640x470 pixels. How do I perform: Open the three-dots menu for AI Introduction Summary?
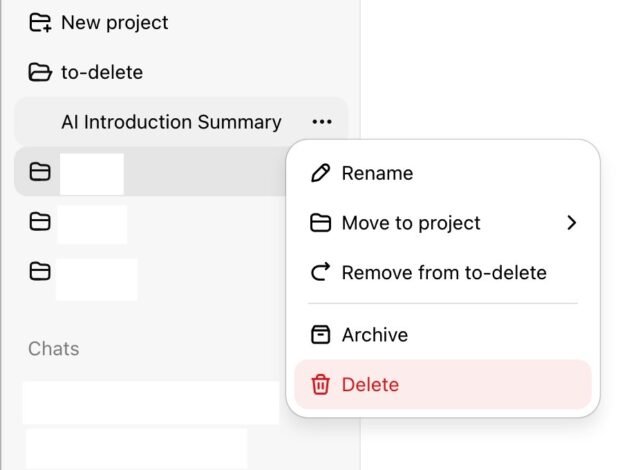click(x=322, y=122)
